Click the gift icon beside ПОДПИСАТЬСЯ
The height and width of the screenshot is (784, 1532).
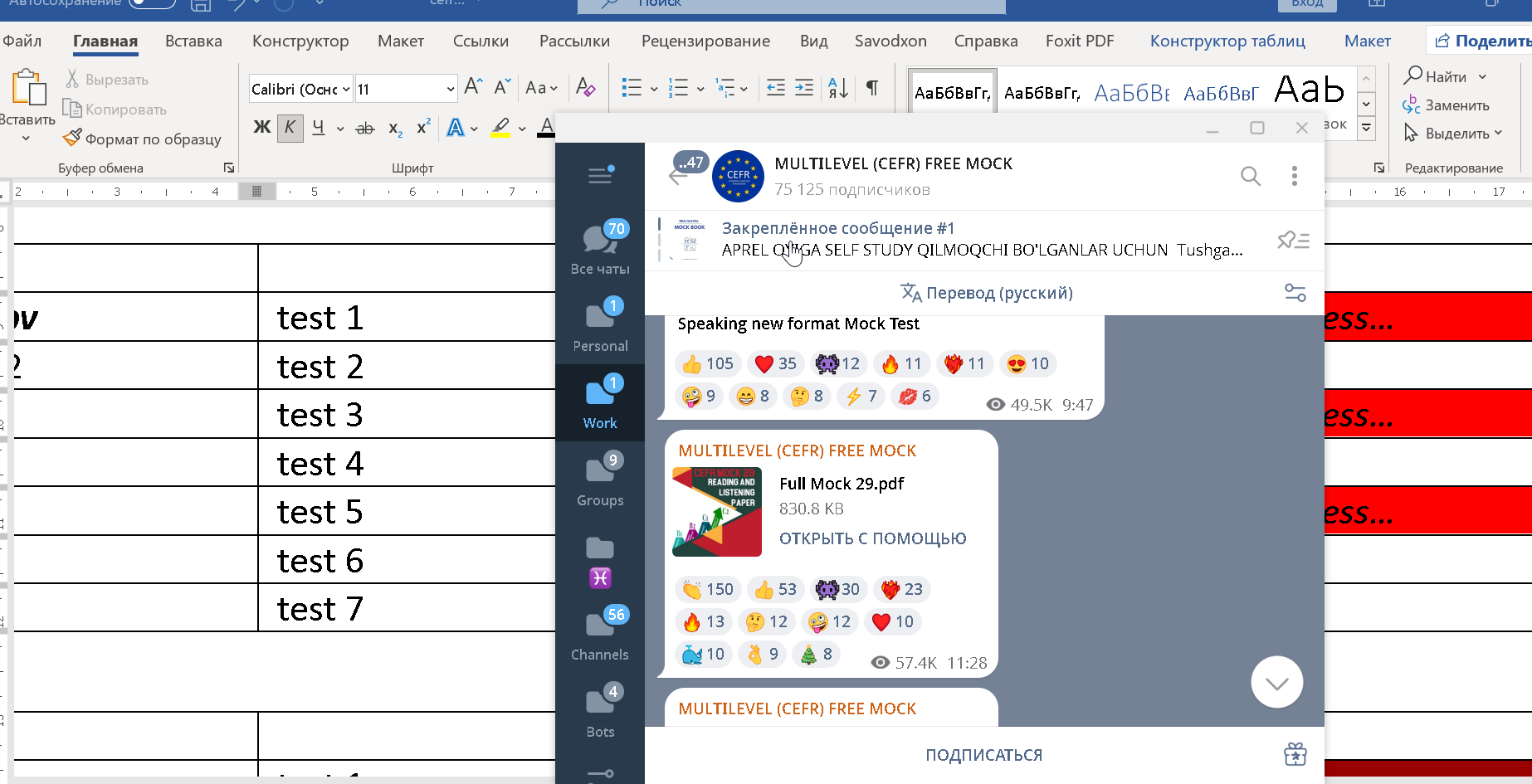[x=1295, y=754]
